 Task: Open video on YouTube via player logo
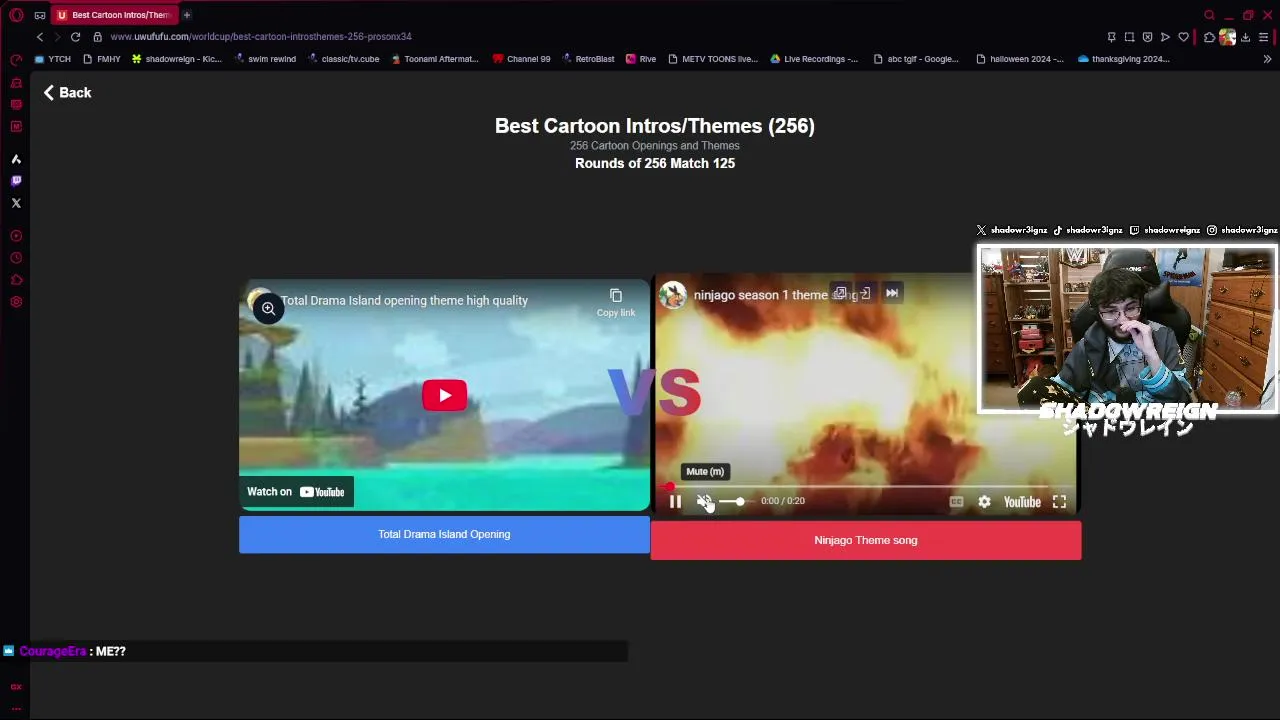[1022, 502]
